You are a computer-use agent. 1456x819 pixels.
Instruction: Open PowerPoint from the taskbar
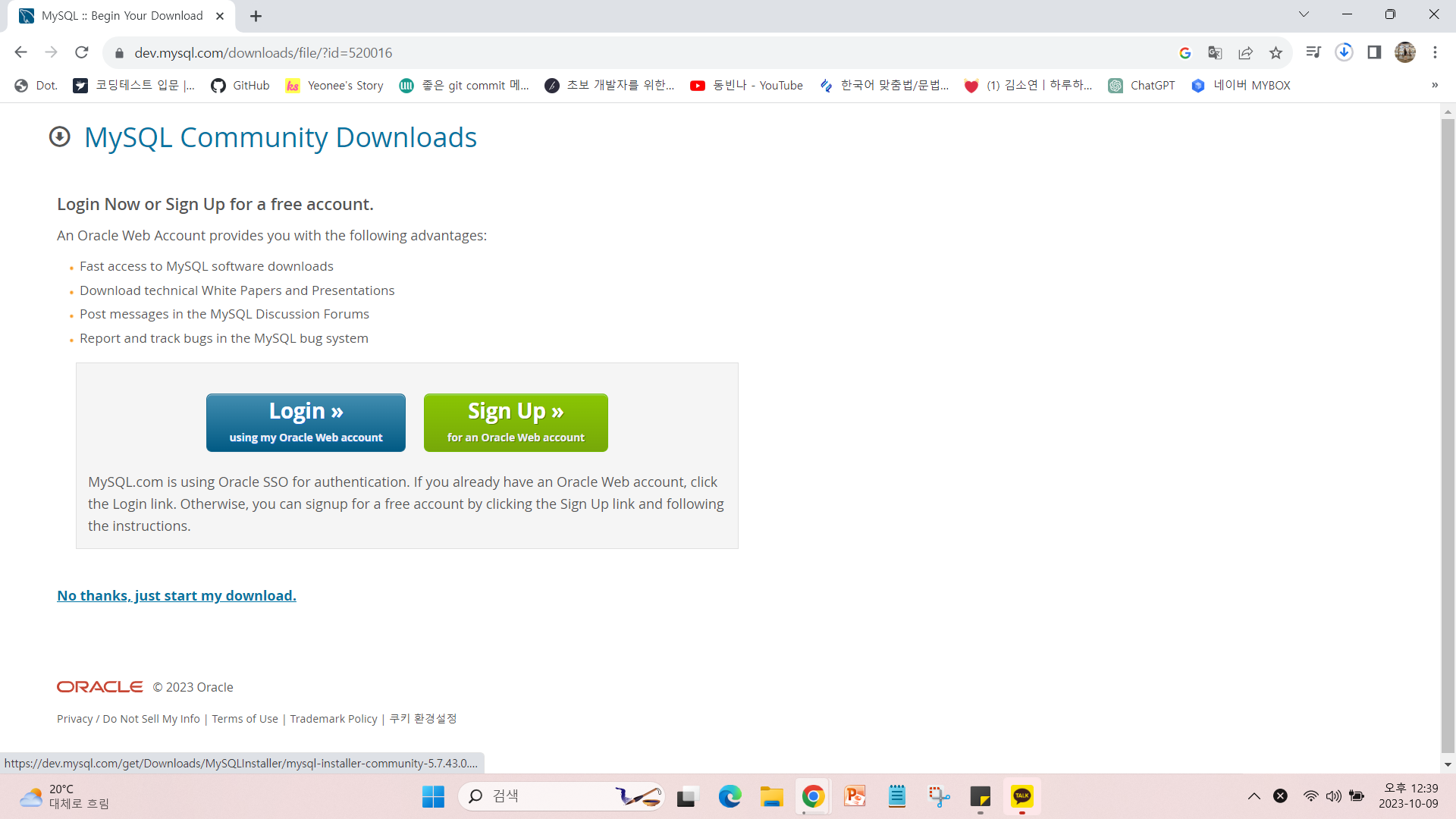click(855, 796)
